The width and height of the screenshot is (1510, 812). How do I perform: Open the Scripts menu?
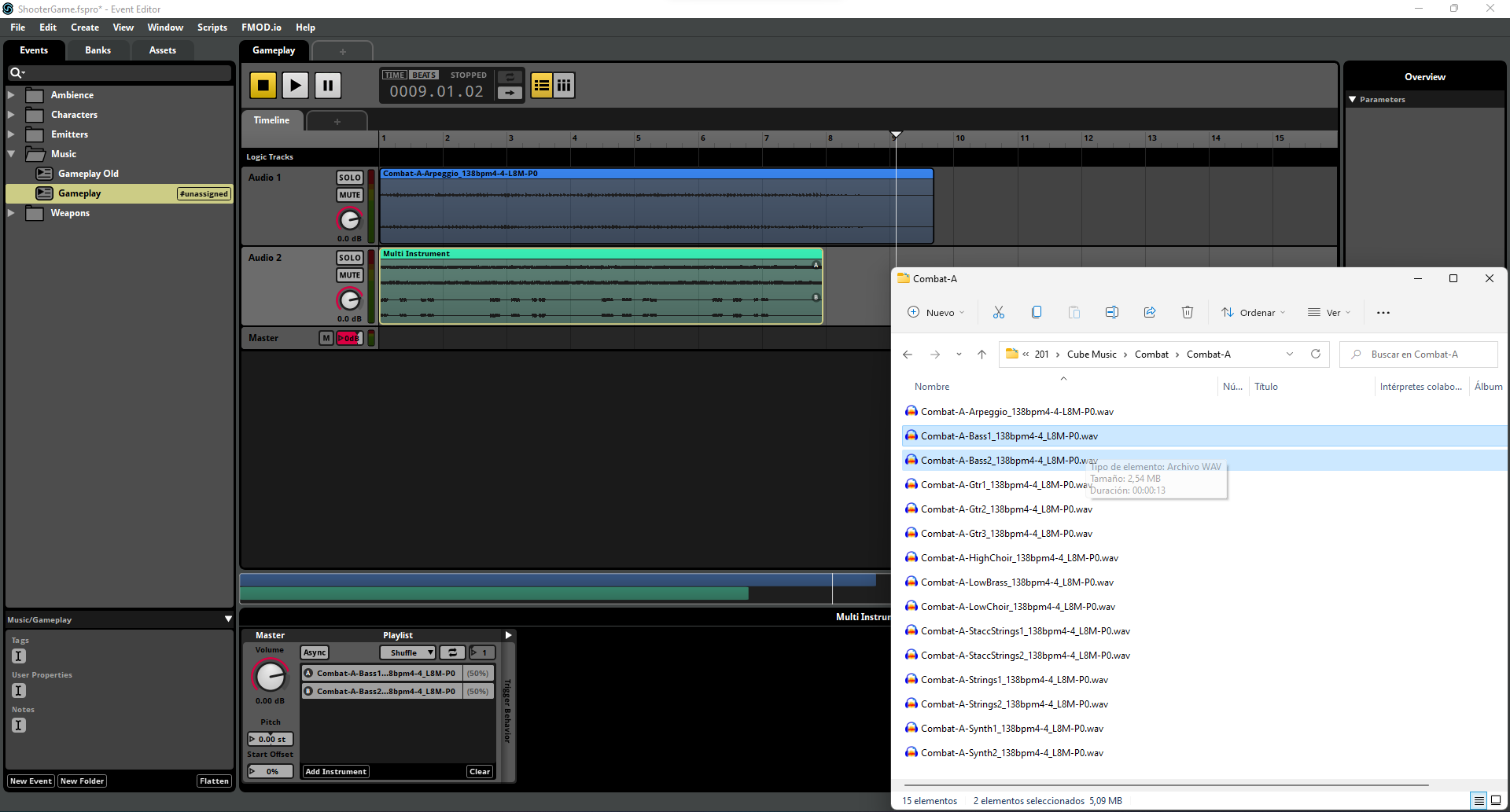[x=212, y=28]
